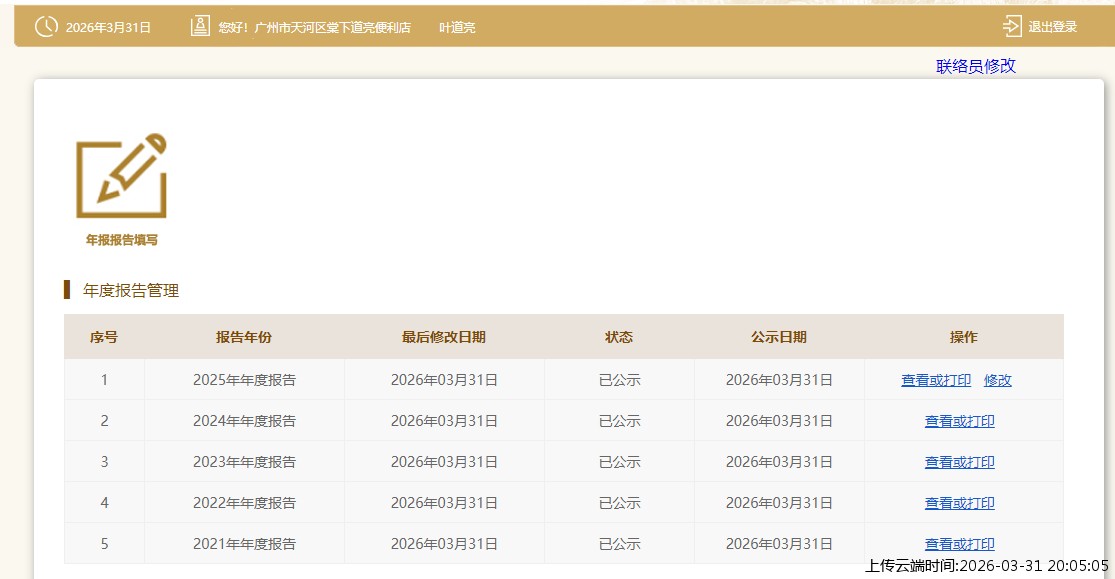Open the 联络员修改 link
Screen dimensions: 1115x579
[975, 66]
